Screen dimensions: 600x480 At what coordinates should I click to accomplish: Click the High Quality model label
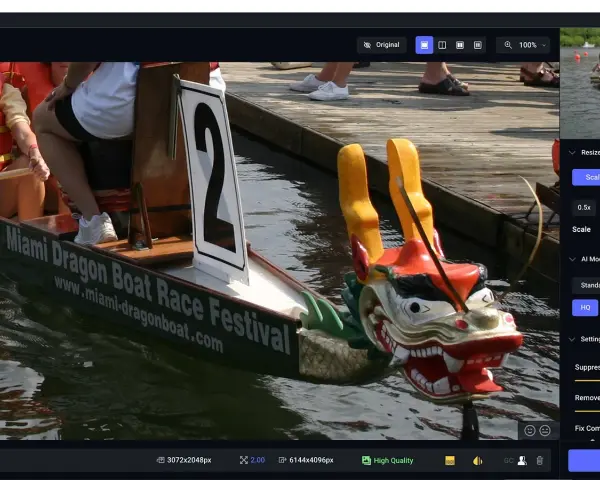393,460
